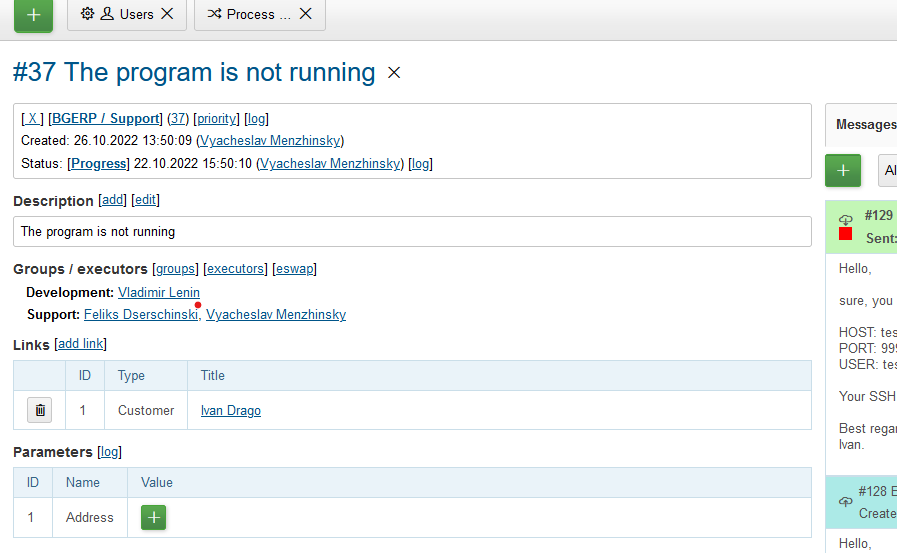Add Address parameter value with plus button
Viewport: 897px width, 553px height.
(153, 517)
